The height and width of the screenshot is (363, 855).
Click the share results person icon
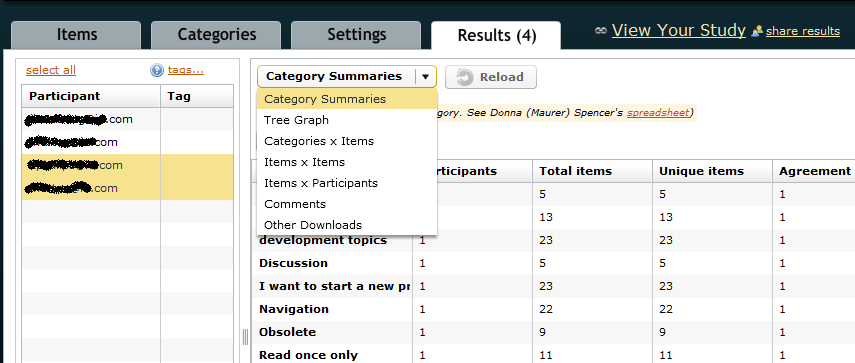tap(756, 32)
